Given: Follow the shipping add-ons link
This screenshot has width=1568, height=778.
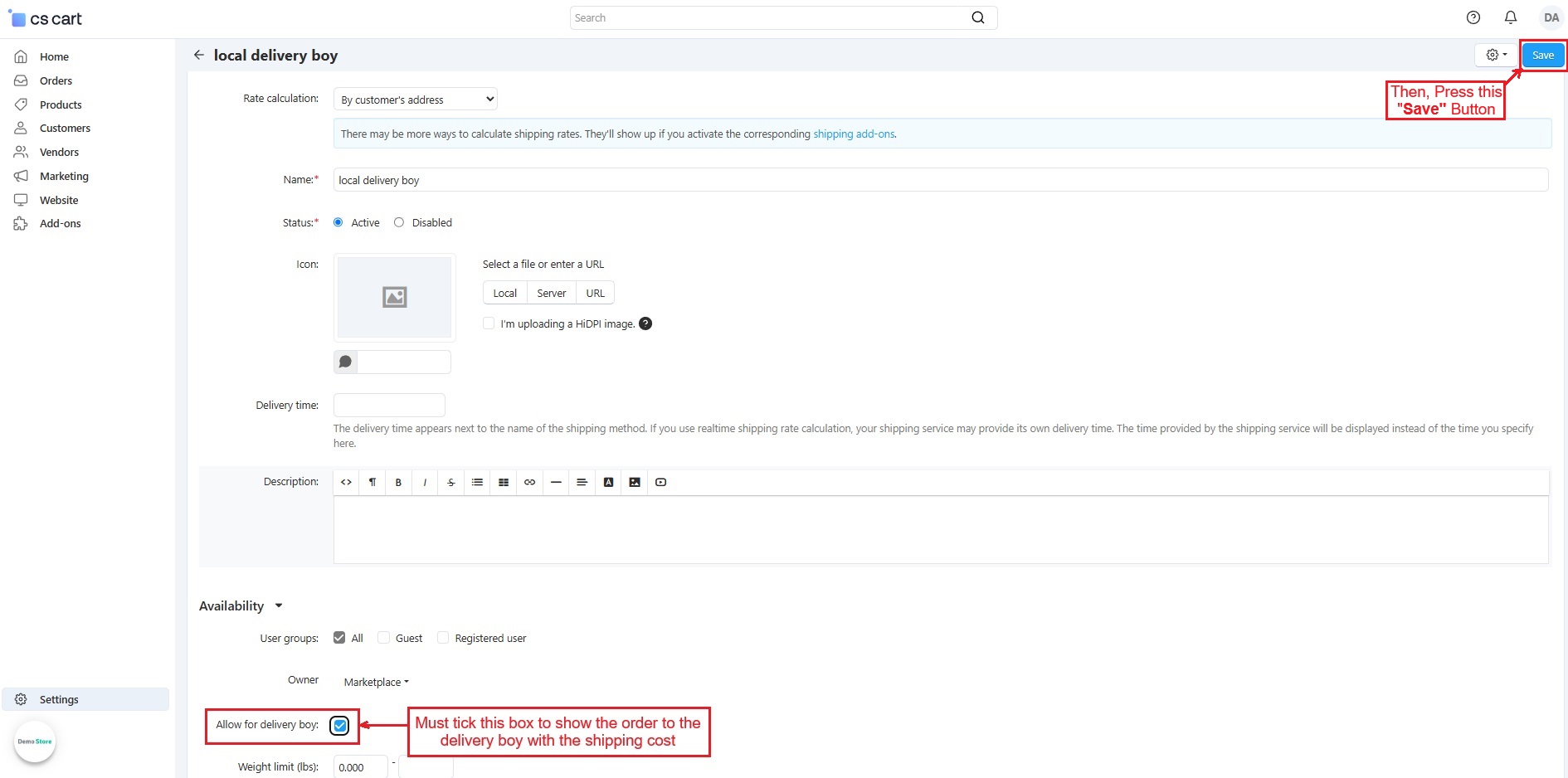Looking at the screenshot, I should pyautogui.click(x=853, y=134).
